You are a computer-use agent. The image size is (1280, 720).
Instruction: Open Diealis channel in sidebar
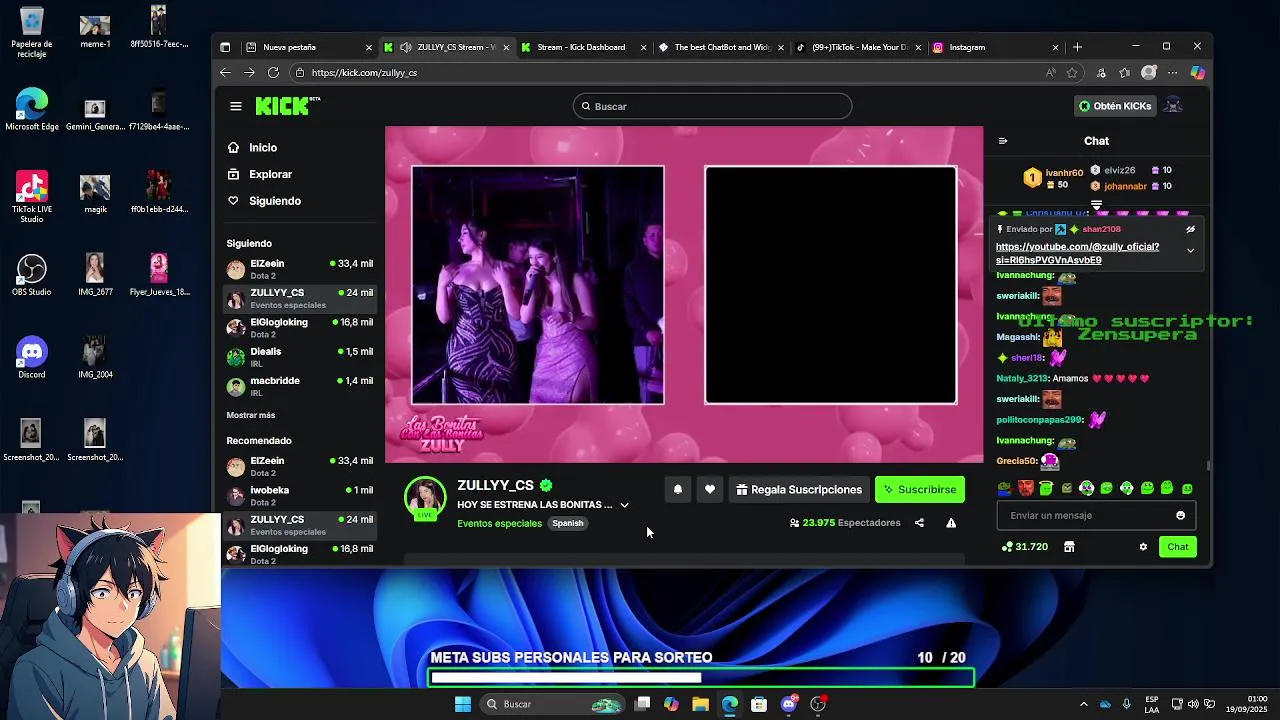coord(300,357)
